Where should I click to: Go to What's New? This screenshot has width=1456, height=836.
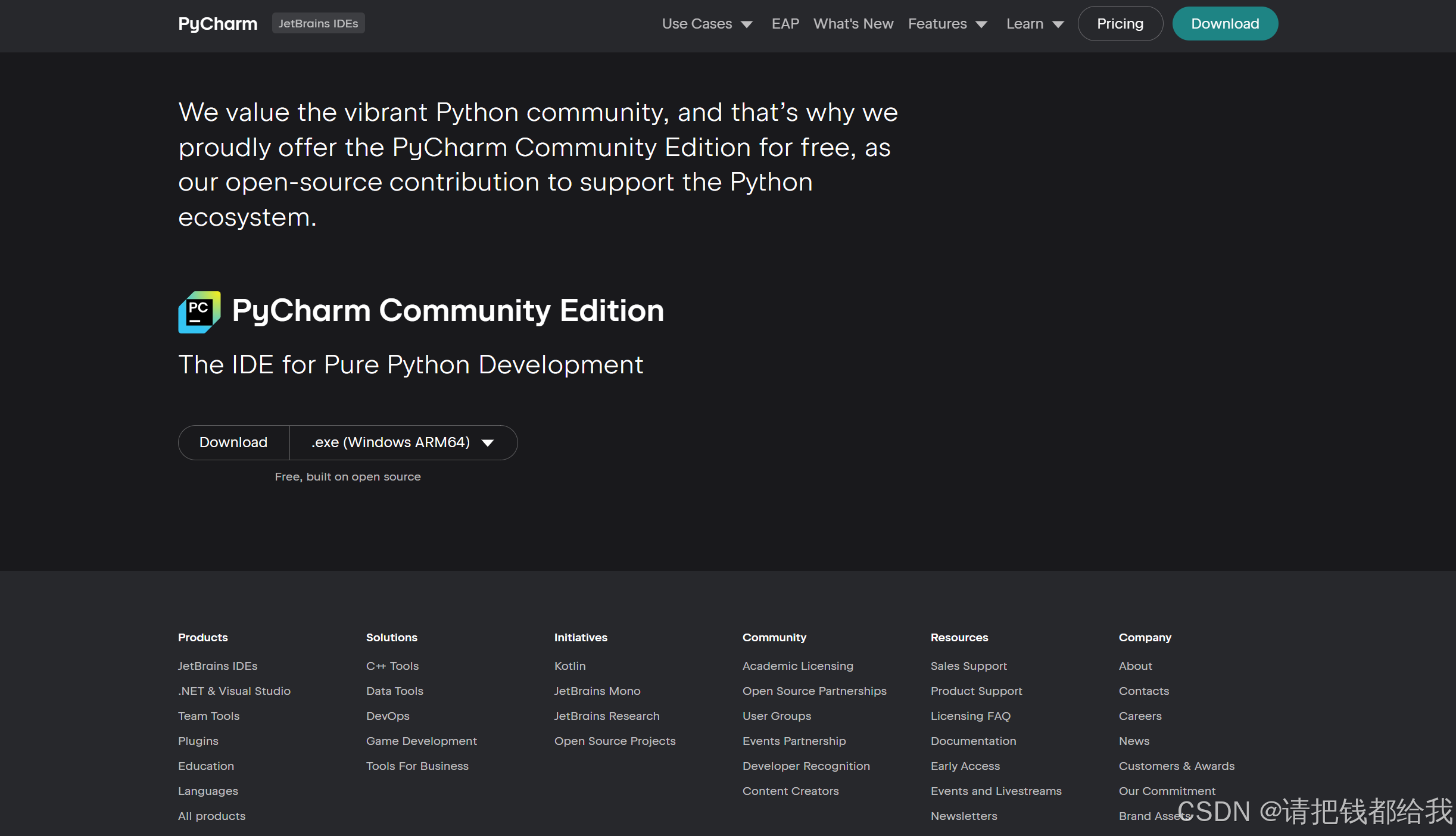pyautogui.click(x=853, y=24)
